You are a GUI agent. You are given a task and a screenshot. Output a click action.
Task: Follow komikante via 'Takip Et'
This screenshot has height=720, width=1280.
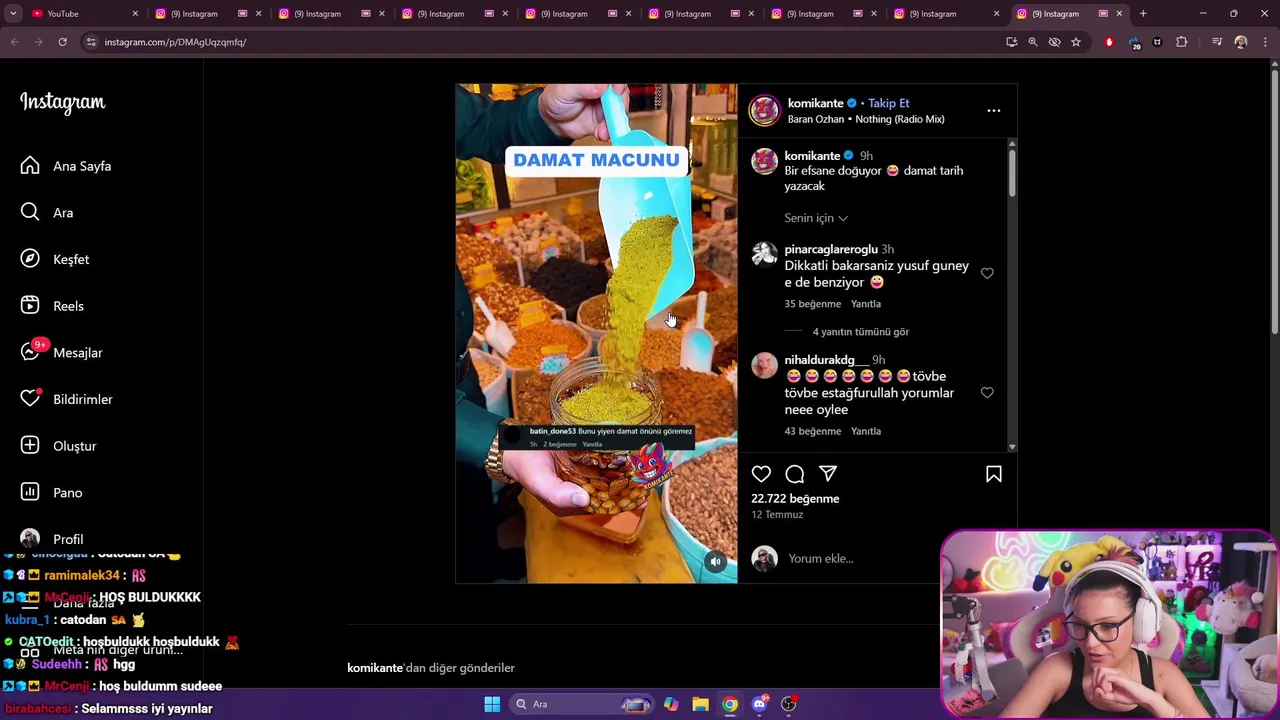(888, 103)
